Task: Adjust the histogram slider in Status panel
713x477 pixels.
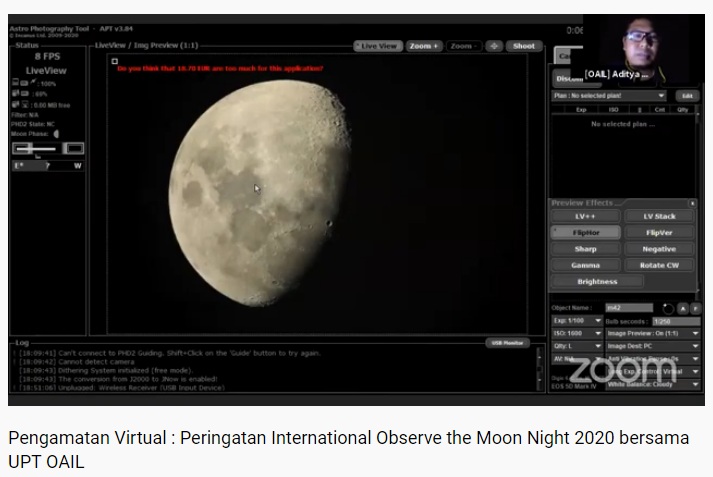Action: [x=35, y=149]
